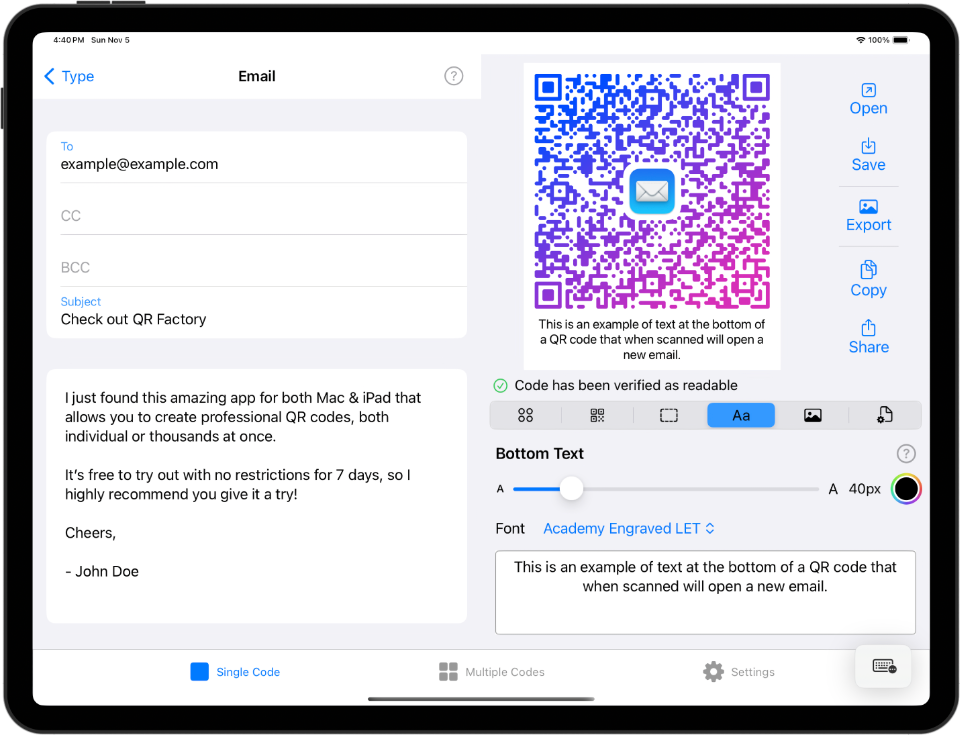The height and width of the screenshot is (735, 960).
Task: Open the Academy Engraved LET font dropdown
Action: pyautogui.click(x=629, y=529)
